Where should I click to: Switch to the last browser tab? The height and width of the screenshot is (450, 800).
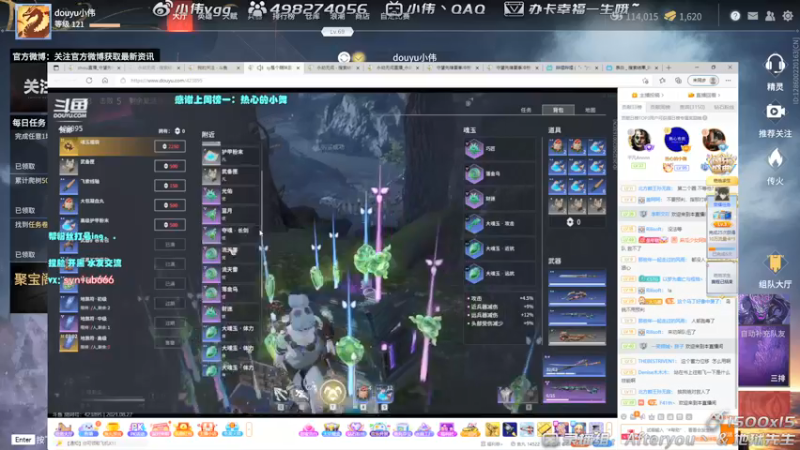click(x=632, y=67)
